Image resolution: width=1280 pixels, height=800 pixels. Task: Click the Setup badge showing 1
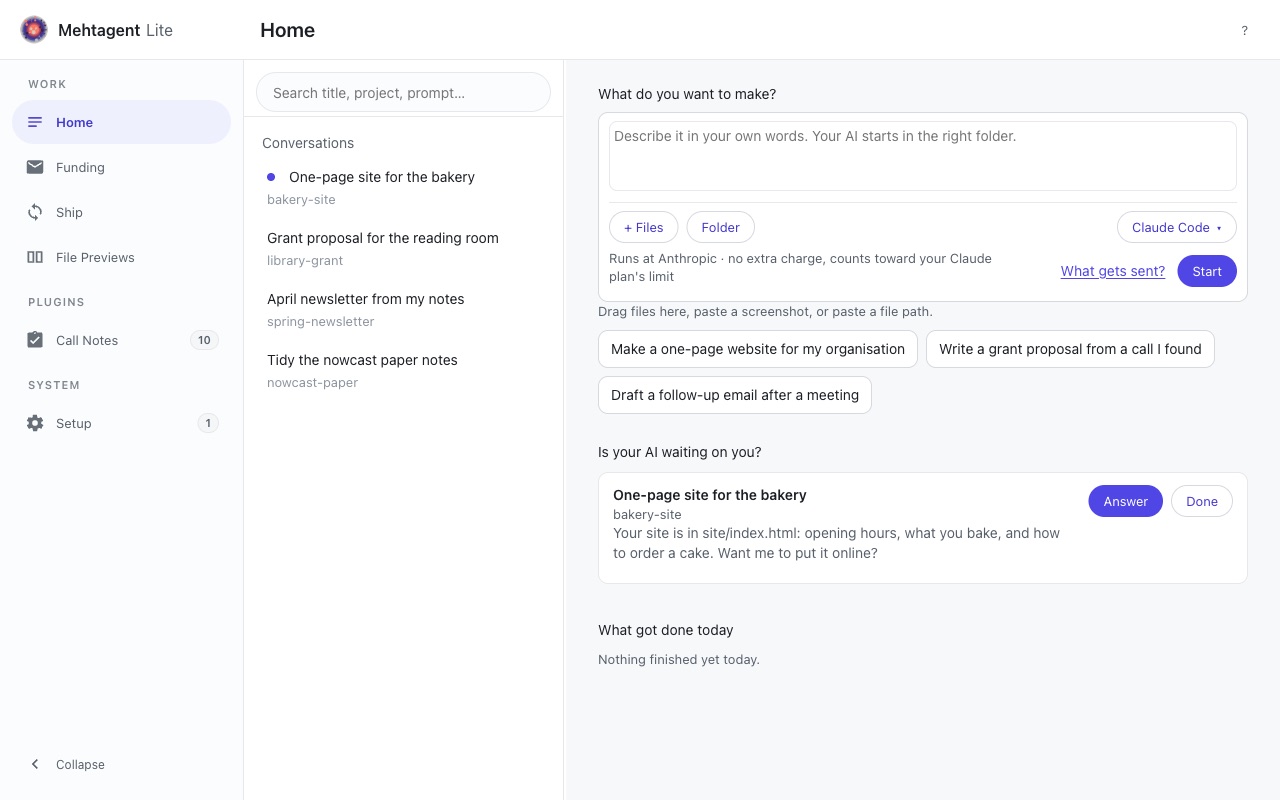[x=208, y=423]
